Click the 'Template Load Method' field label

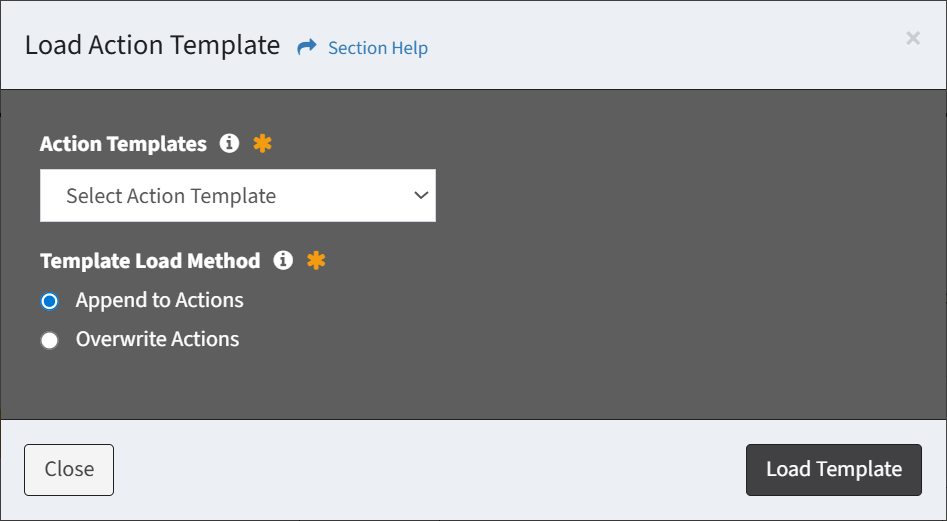pos(150,261)
